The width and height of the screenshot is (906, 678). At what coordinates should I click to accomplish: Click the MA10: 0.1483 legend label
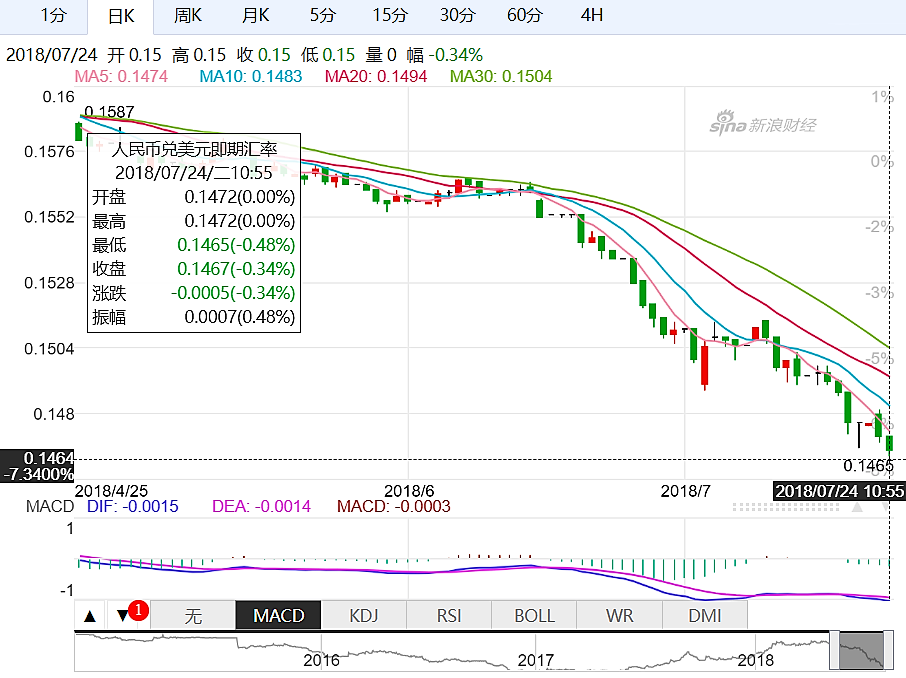(x=251, y=76)
